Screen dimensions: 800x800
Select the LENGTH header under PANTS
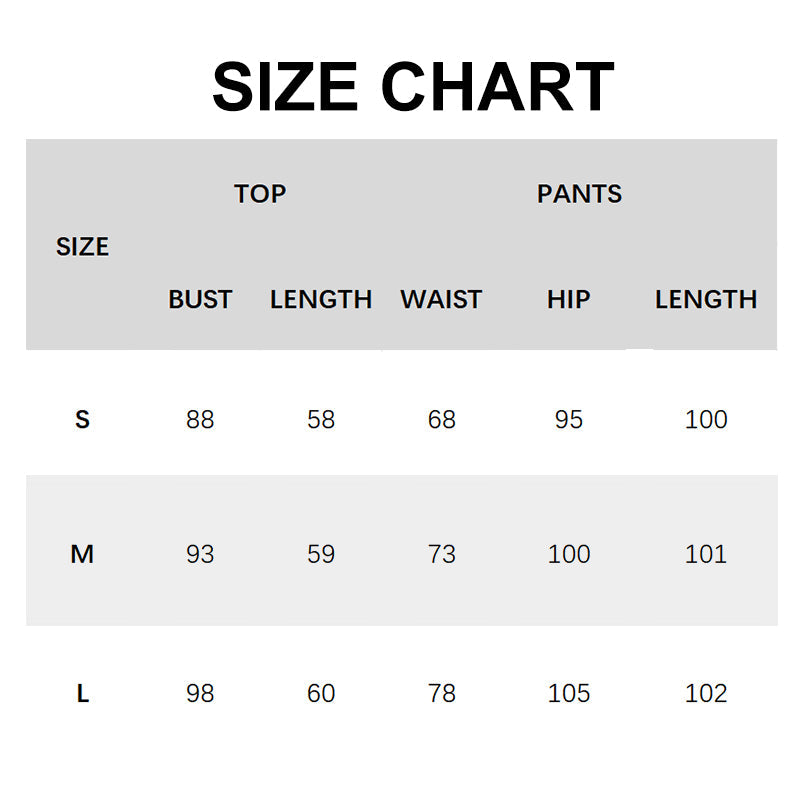(x=706, y=299)
